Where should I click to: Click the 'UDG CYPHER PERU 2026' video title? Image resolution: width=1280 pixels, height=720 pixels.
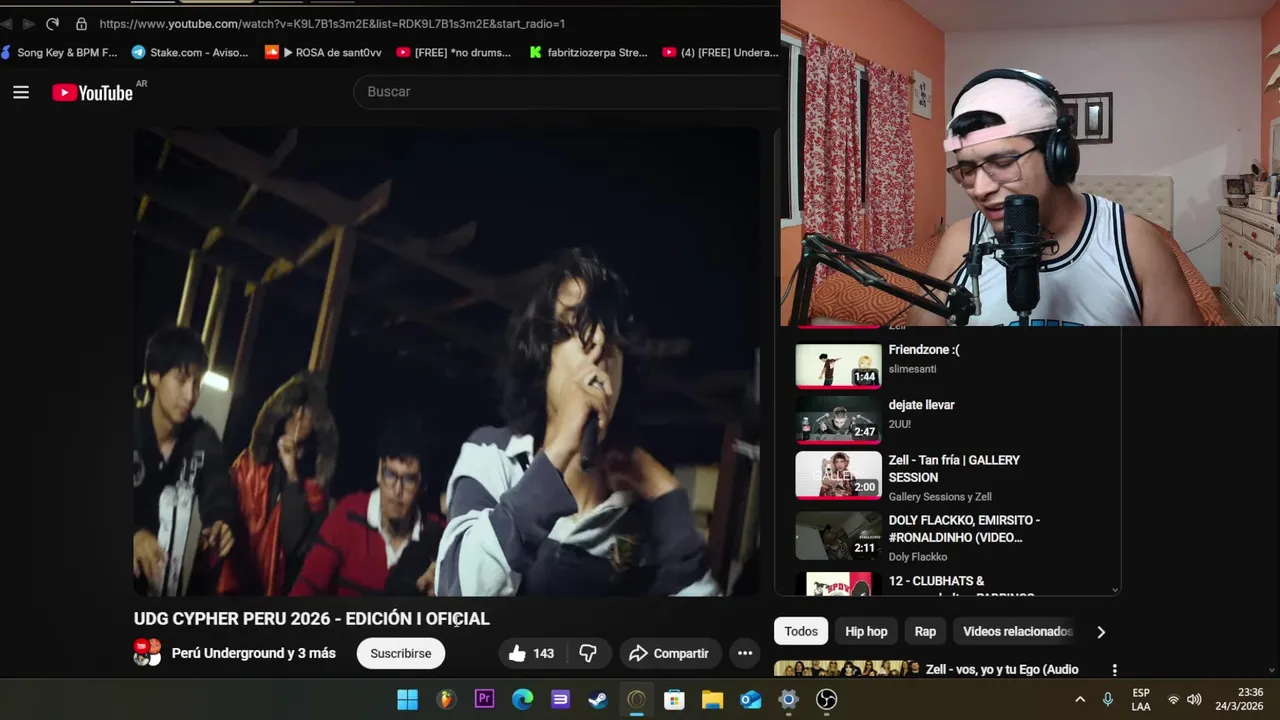coord(312,619)
